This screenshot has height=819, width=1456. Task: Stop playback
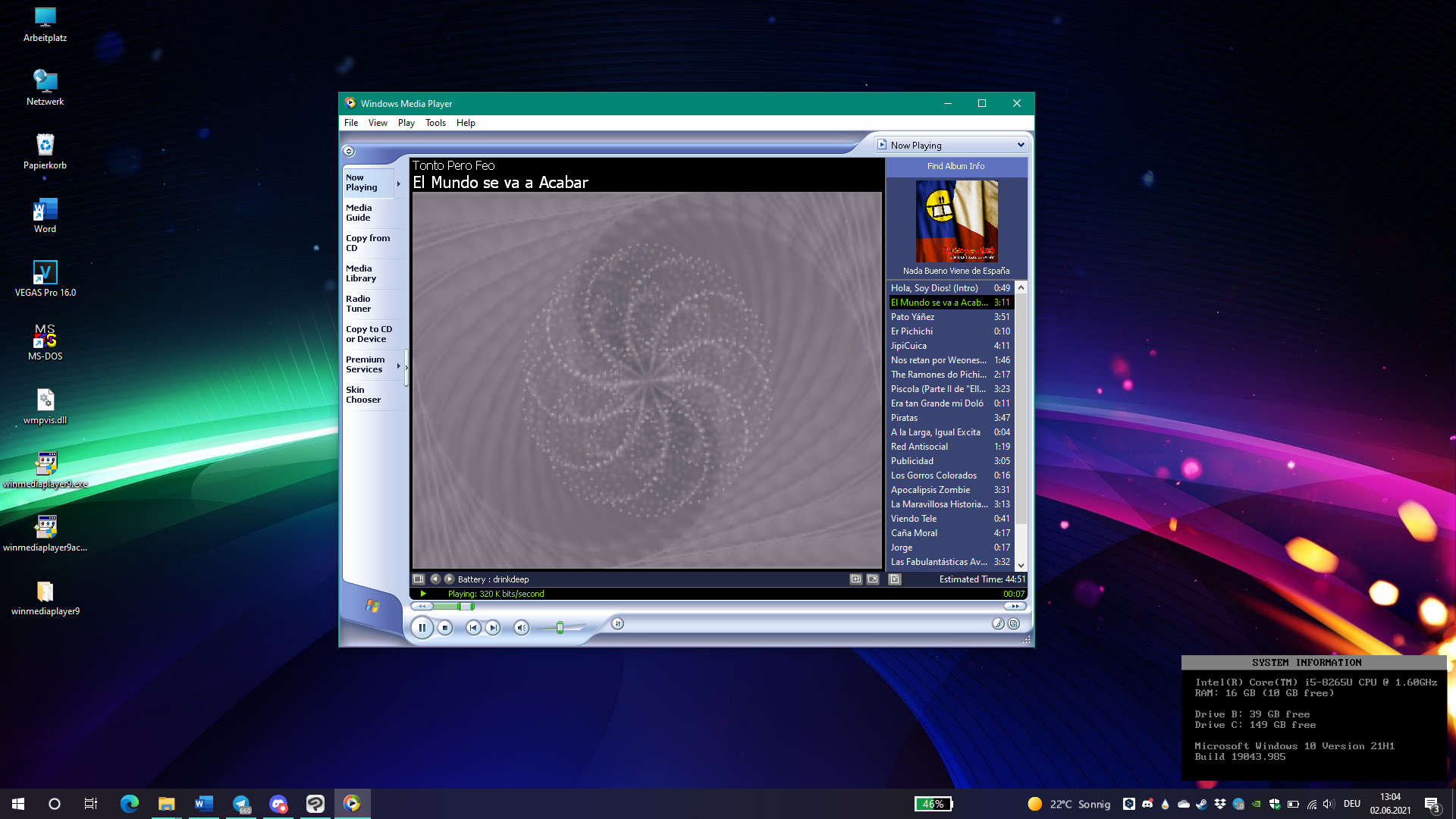(445, 627)
